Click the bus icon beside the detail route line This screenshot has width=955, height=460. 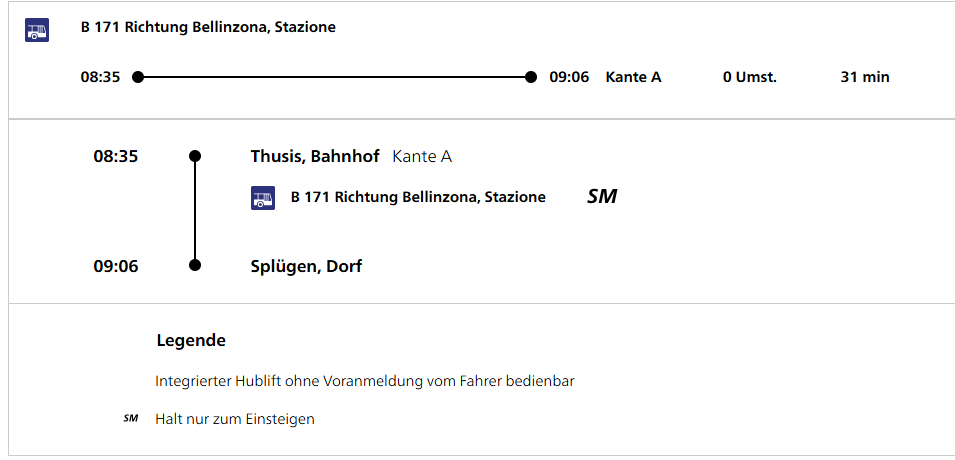pyautogui.click(x=262, y=198)
